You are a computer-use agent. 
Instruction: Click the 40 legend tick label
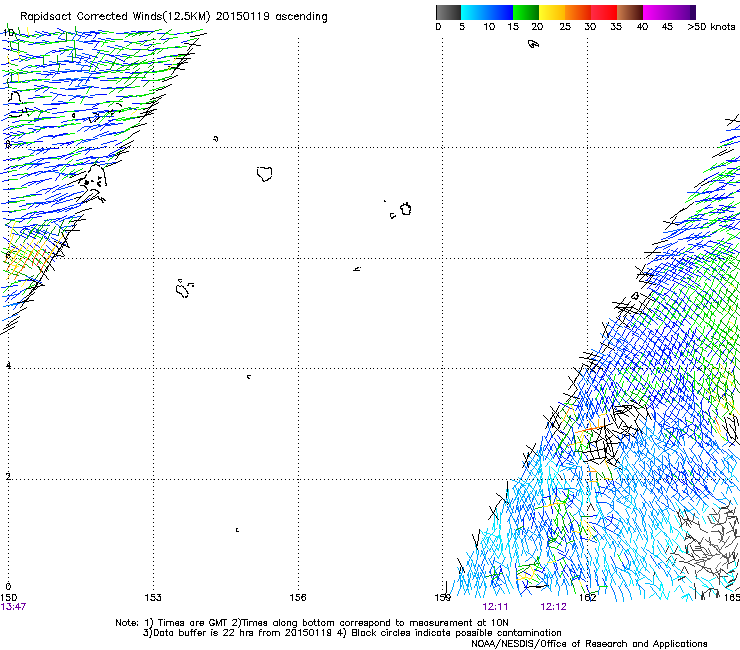coord(642,27)
